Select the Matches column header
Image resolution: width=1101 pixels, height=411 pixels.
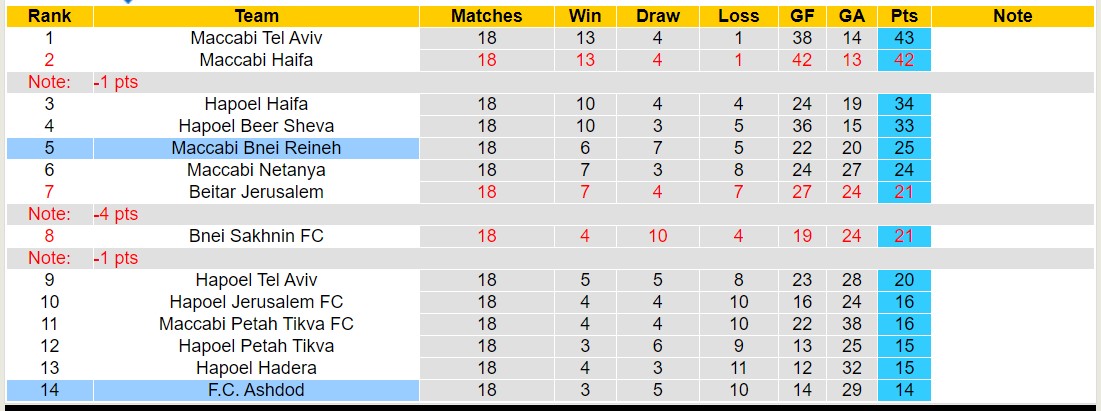486,16
